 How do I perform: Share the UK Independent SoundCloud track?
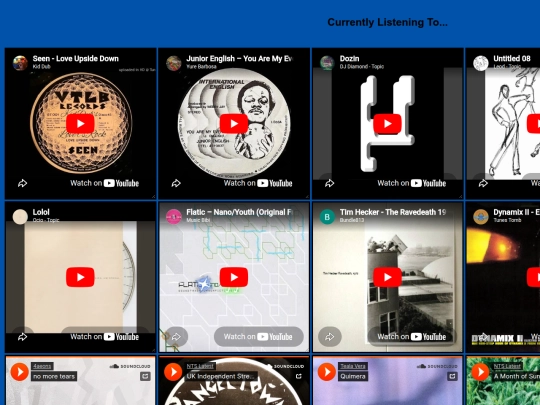(299, 376)
